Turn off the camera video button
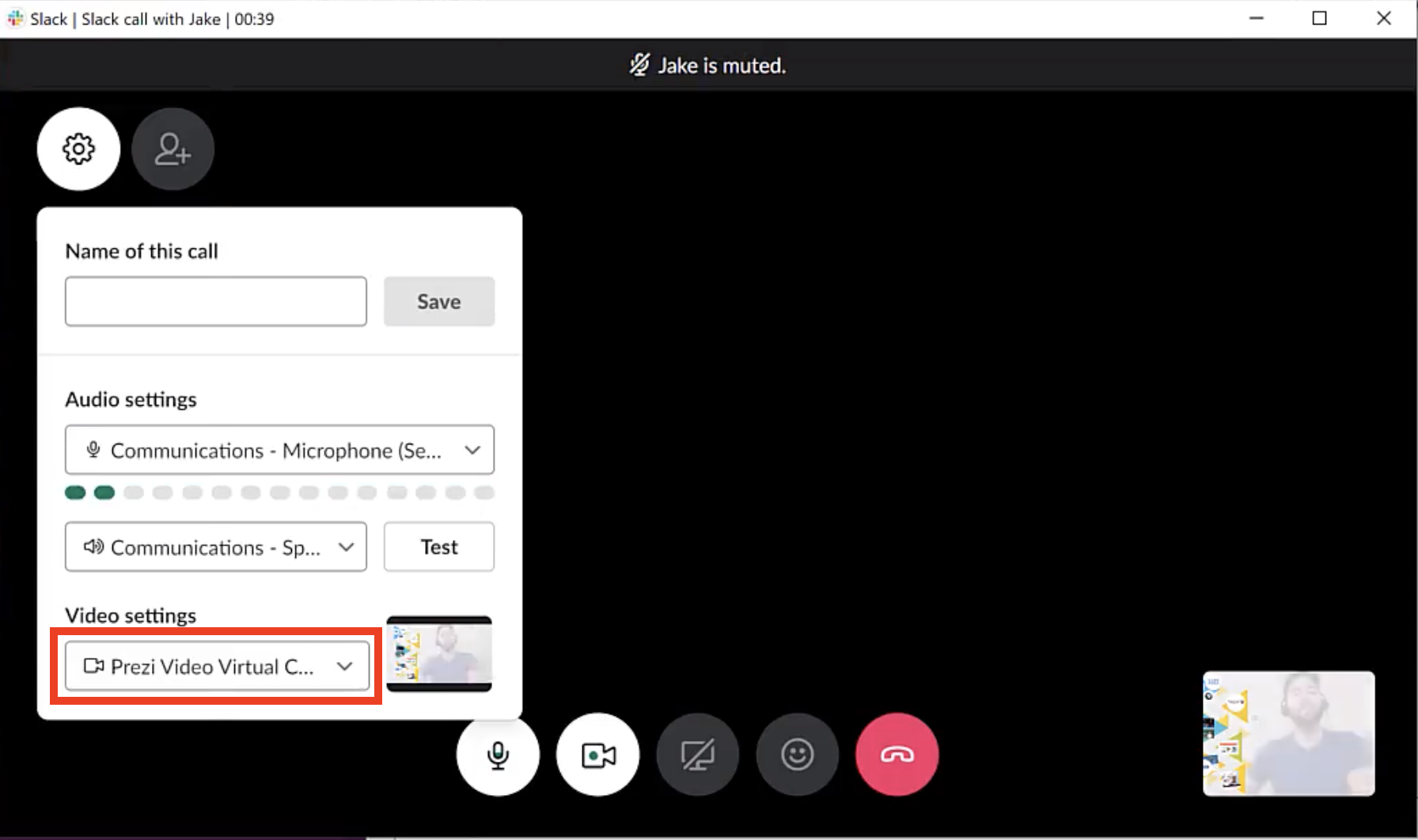Screen dimensions: 1418x840 597,755
